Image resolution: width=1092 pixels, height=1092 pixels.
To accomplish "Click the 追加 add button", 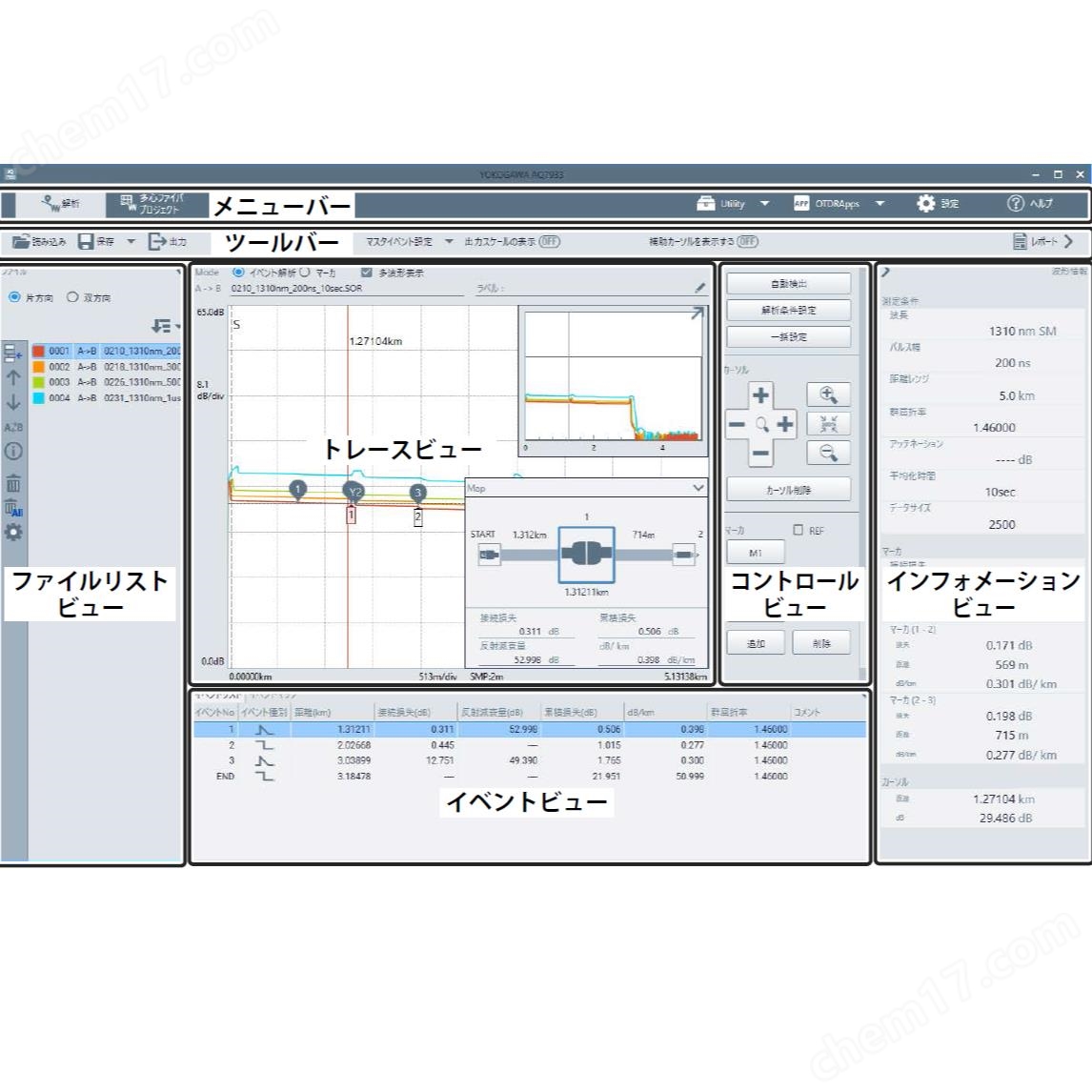I will coord(756,643).
